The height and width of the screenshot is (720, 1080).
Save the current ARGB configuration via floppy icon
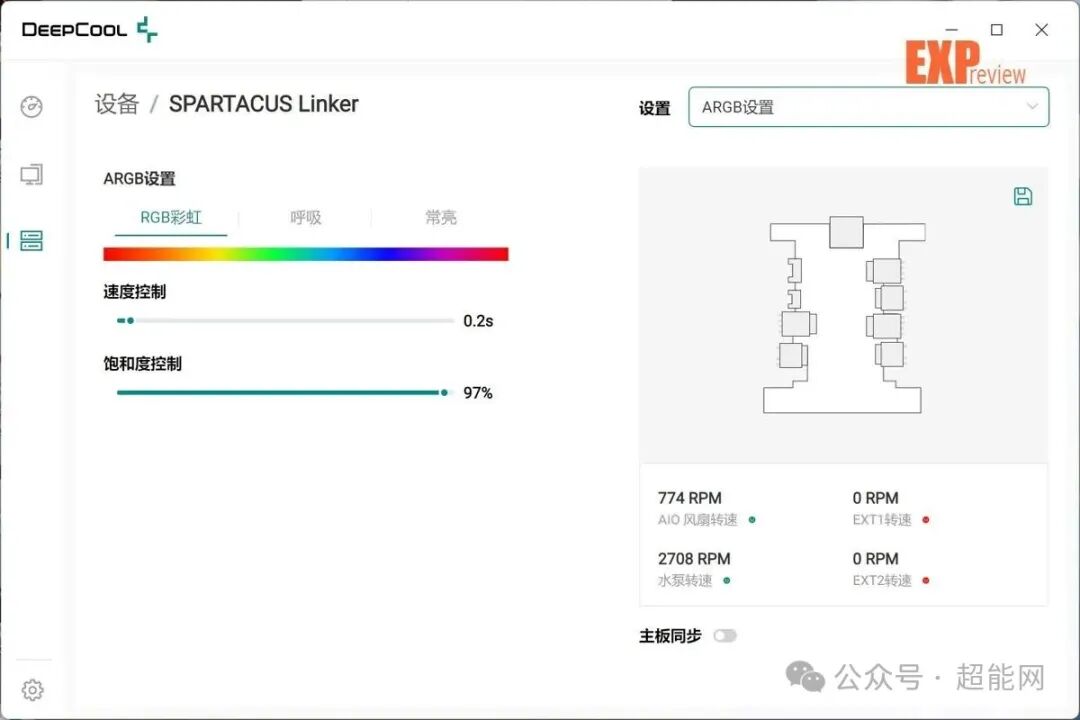[x=1022, y=196]
